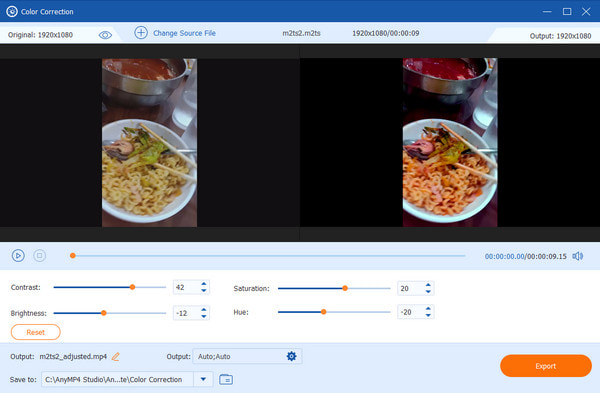The width and height of the screenshot is (600, 393).
Task: Open output settings gear icon
Action: [x=292, y=356]
